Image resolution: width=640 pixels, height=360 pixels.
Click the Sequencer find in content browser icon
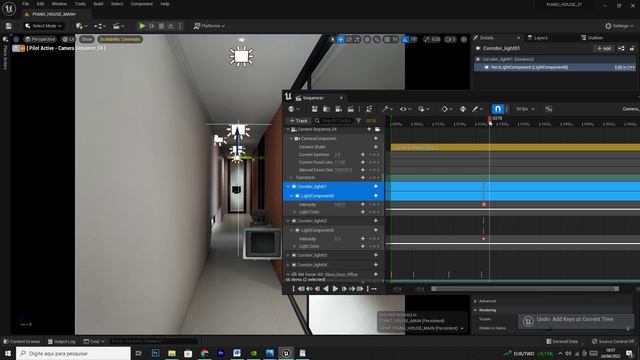(x=326, y=109)
